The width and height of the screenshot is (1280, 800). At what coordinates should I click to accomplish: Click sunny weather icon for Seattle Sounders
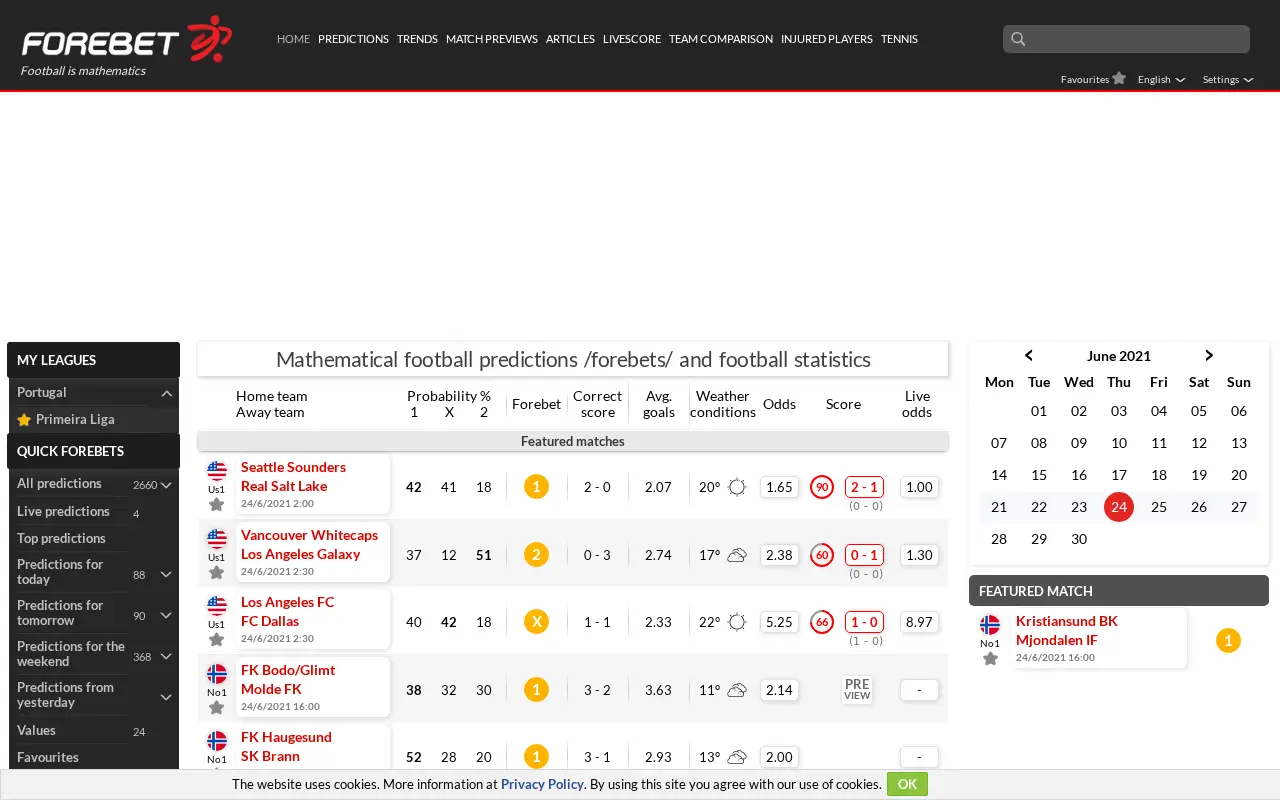[x=737, y=487]
